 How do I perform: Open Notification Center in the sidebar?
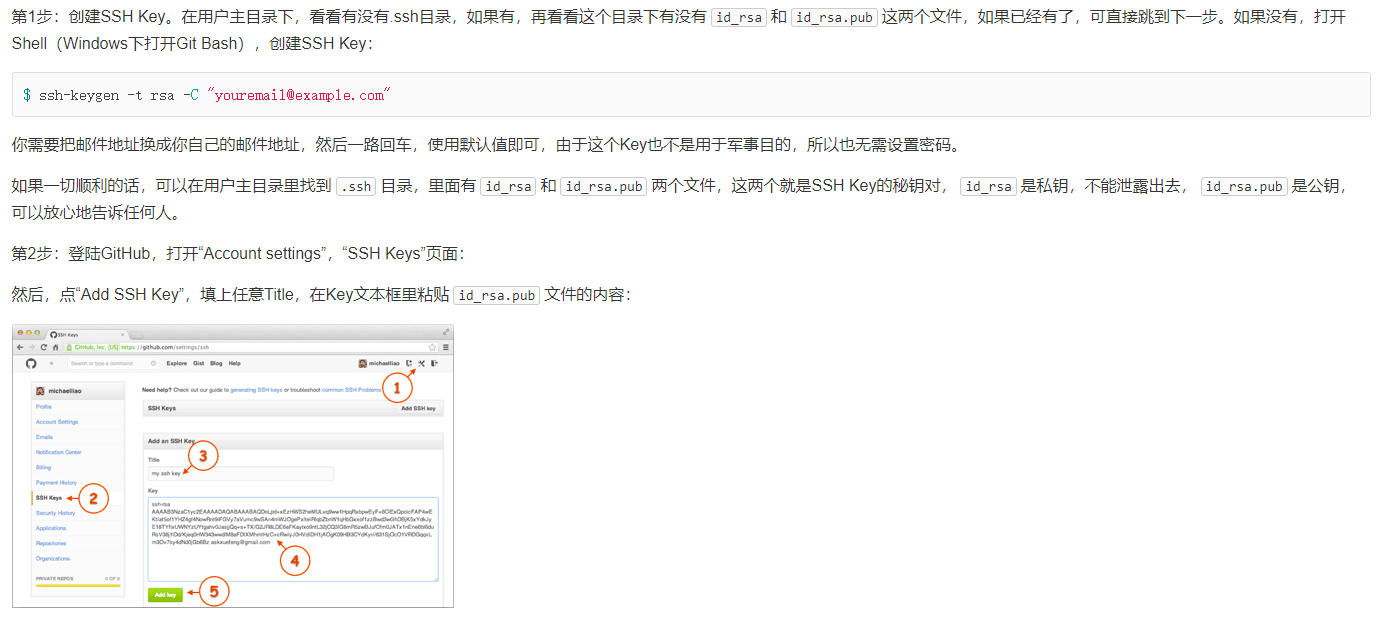pos(59,452)
